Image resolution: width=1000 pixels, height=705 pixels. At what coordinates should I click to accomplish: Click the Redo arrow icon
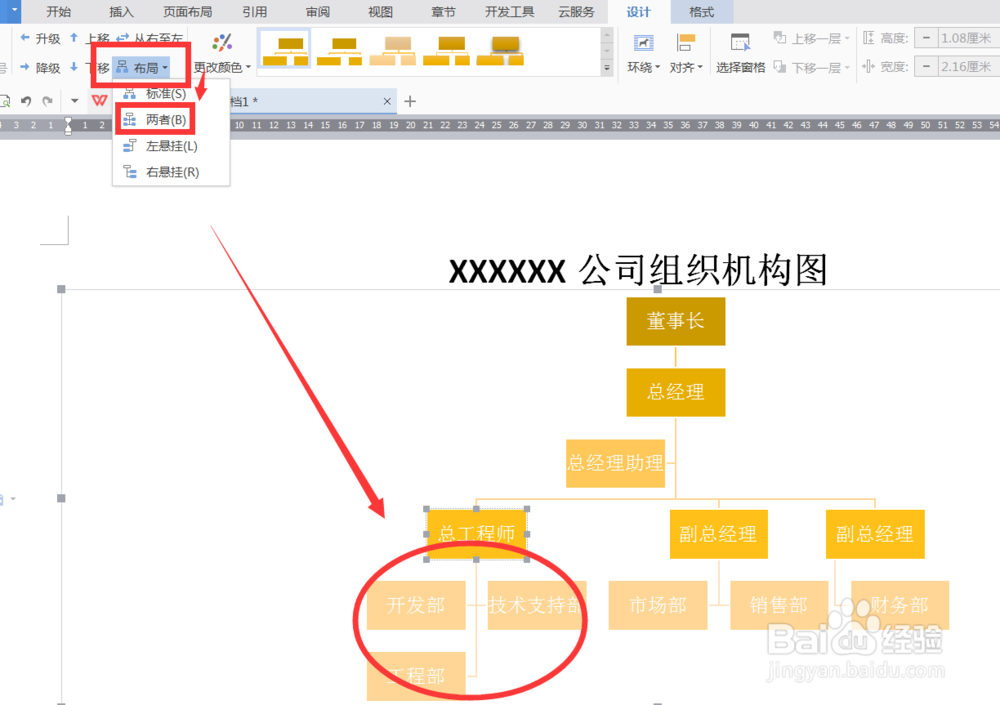click(47, 100)
